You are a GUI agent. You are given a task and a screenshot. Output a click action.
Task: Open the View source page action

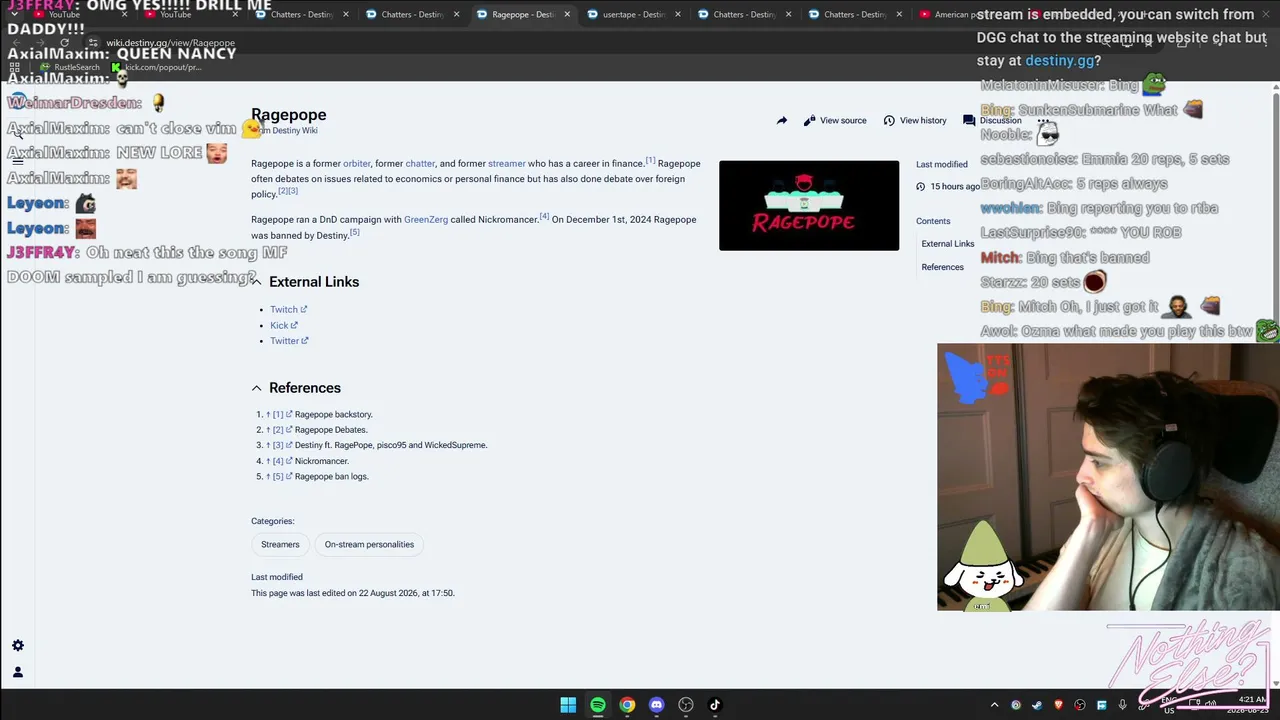point(834,120)
